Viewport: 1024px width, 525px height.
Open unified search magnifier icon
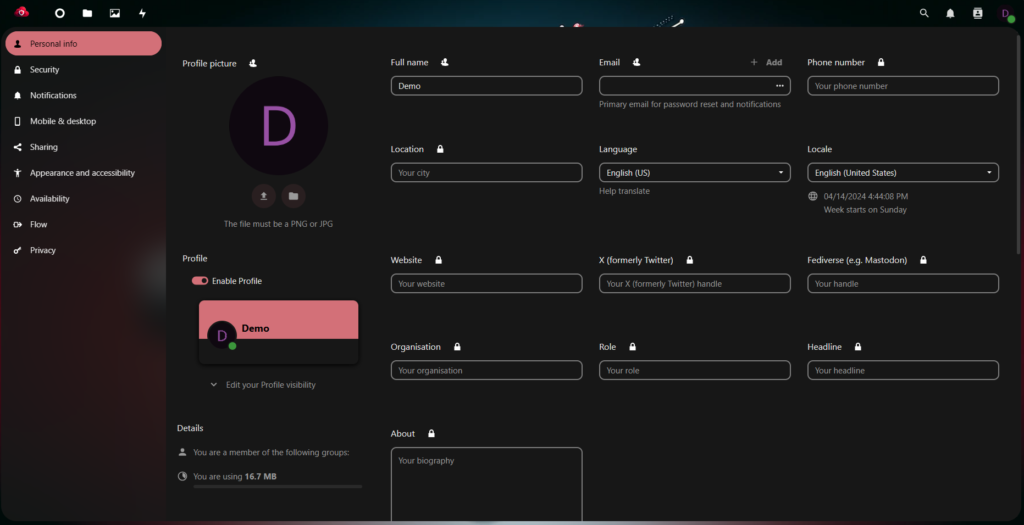(924, 13)
